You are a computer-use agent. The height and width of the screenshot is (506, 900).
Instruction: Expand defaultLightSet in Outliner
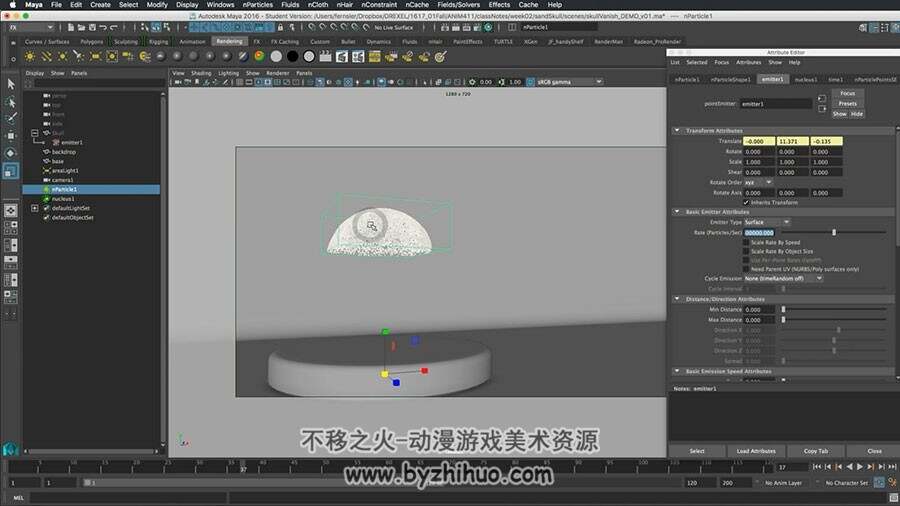tap(34, 208)
